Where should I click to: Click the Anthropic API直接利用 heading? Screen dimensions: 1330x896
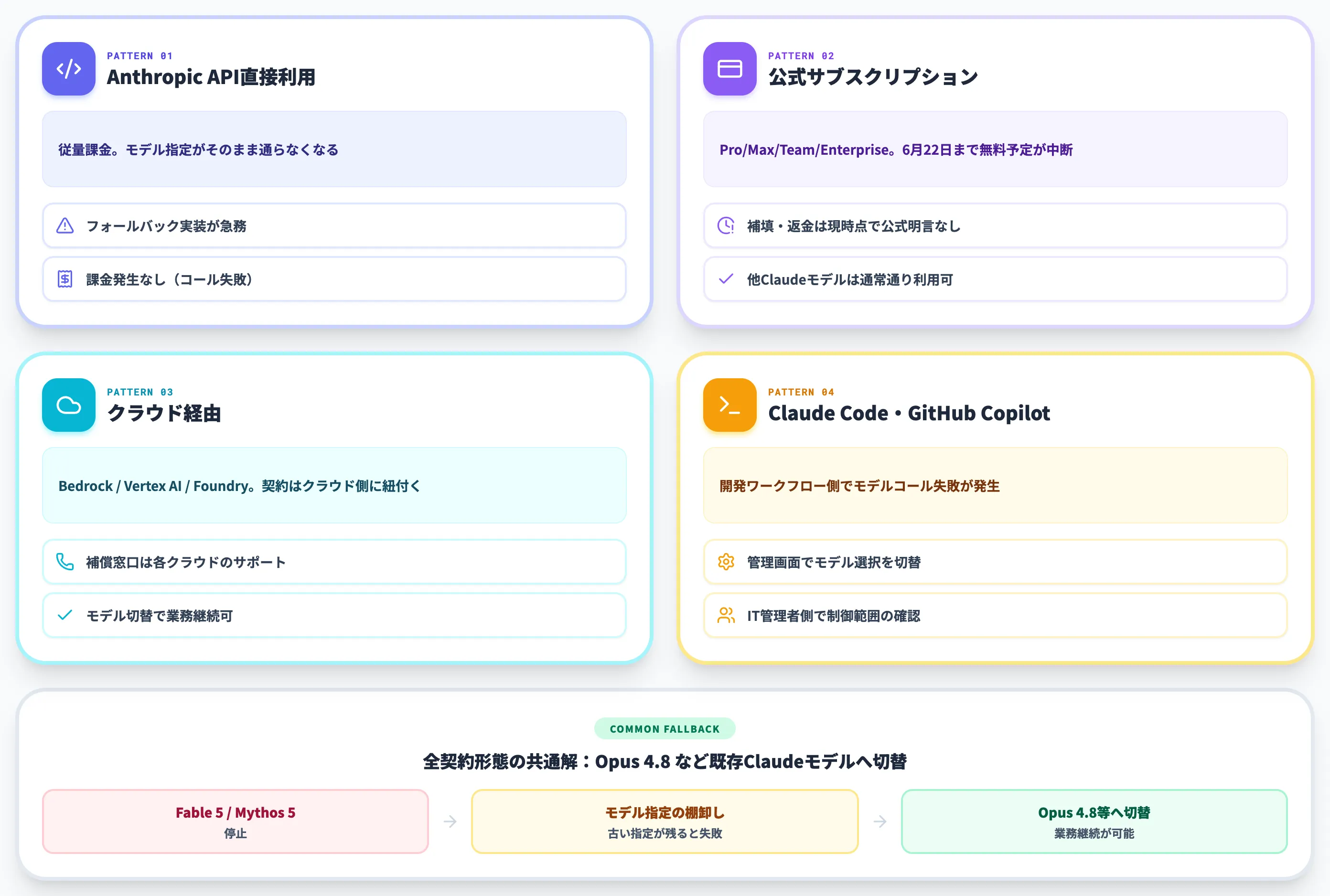coord(211,77)
